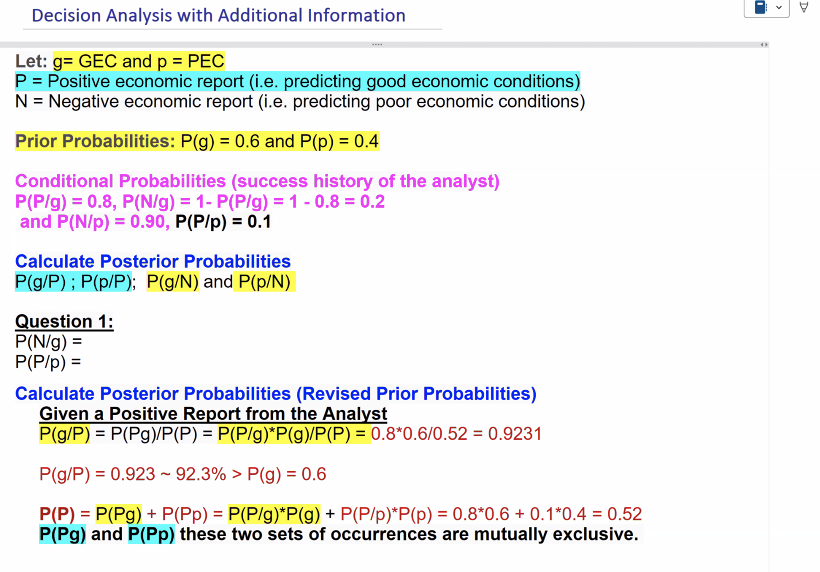Click the left-right arrows on the gray bar
The height and width of the screenshot is (572, 820).
click(x=764, y=44)
